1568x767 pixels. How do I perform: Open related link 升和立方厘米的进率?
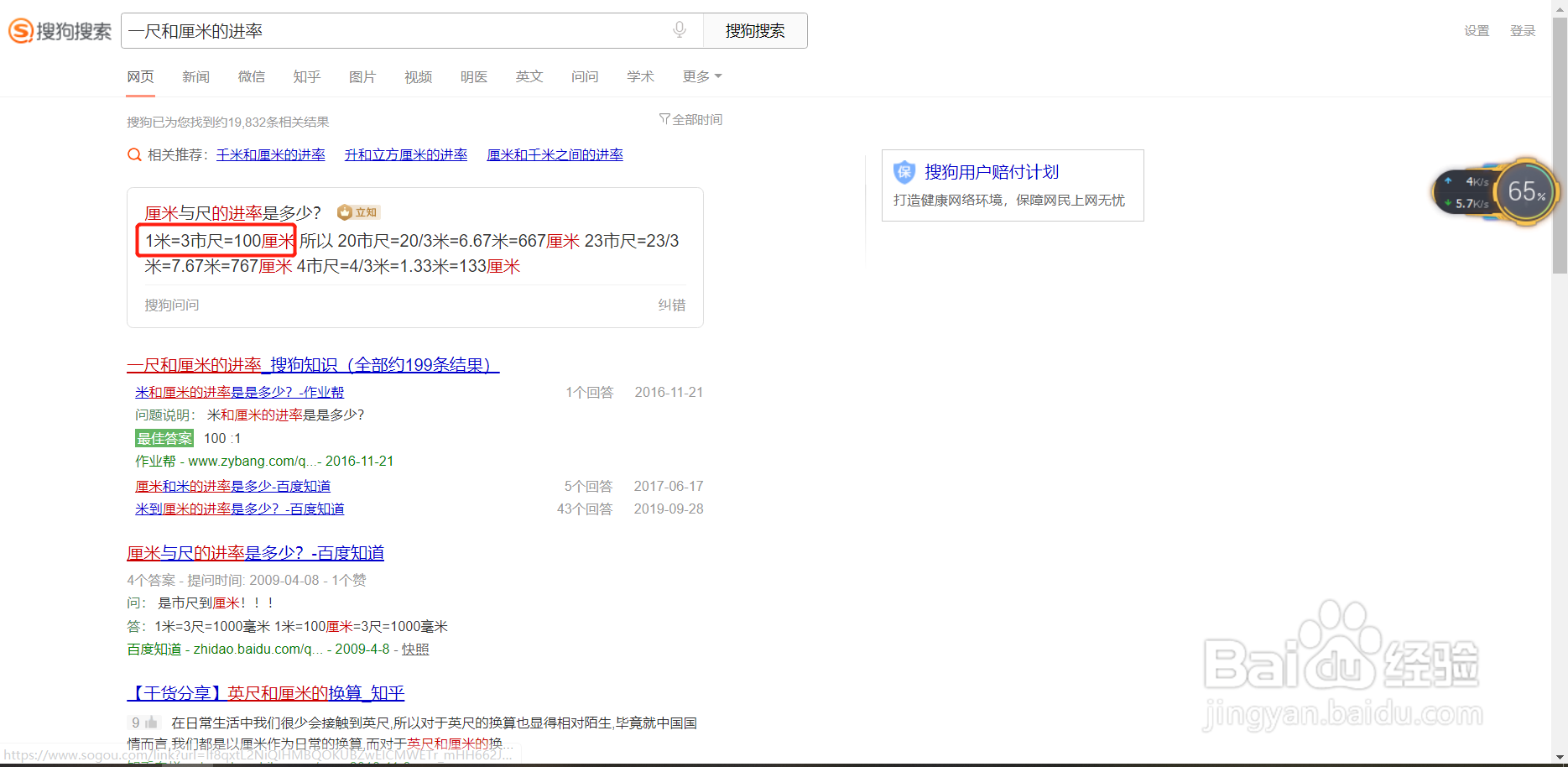[406, 154]
